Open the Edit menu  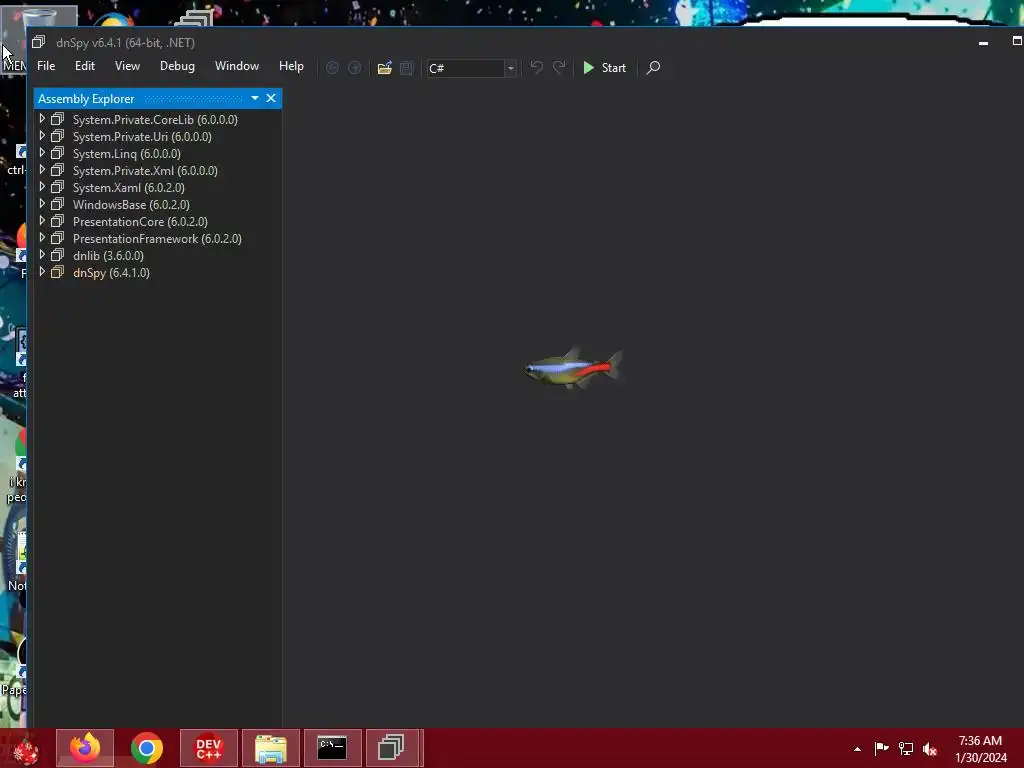click(x=84, y=66)
